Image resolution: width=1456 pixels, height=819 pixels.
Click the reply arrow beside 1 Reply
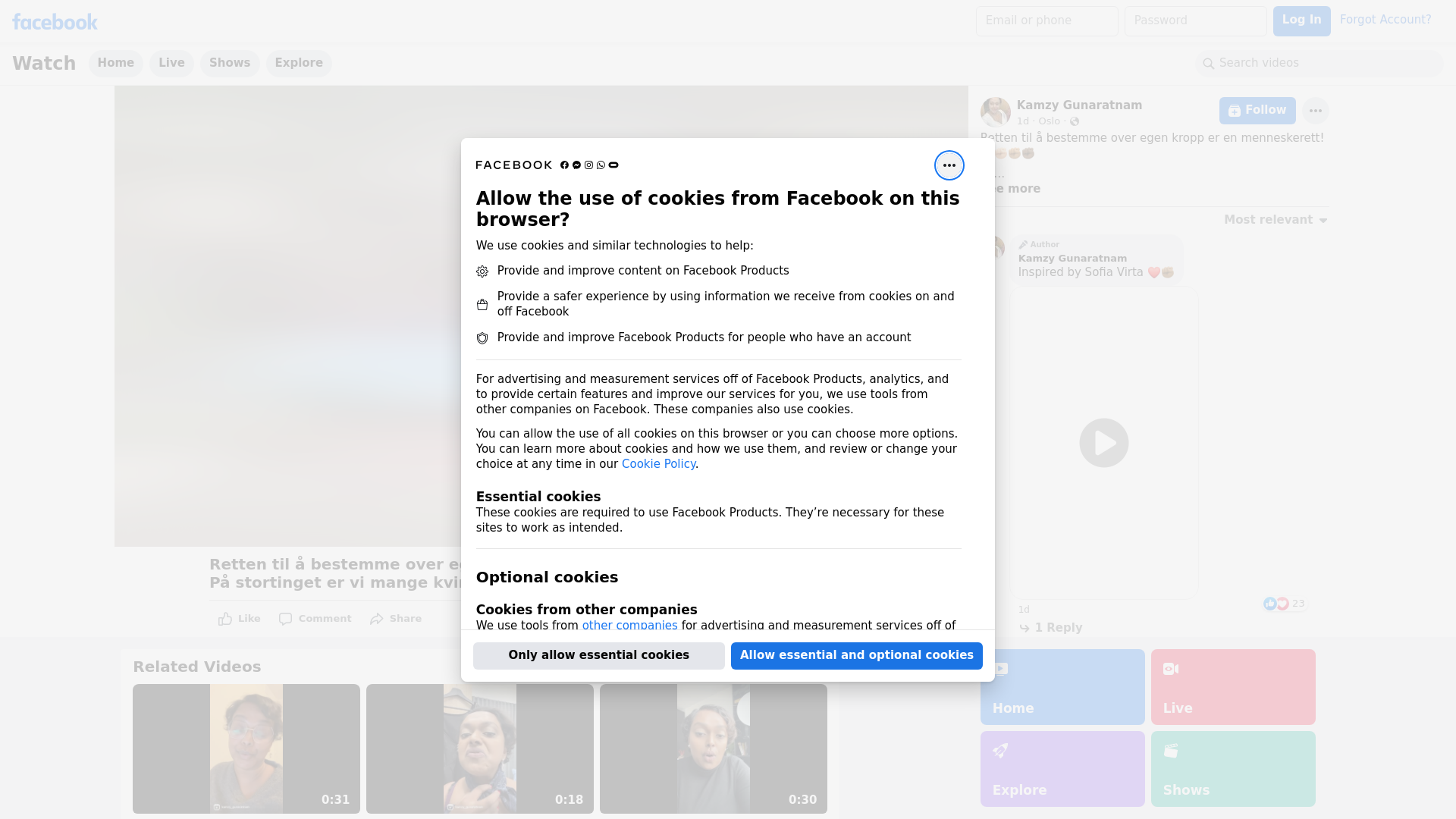[1025, 628]
